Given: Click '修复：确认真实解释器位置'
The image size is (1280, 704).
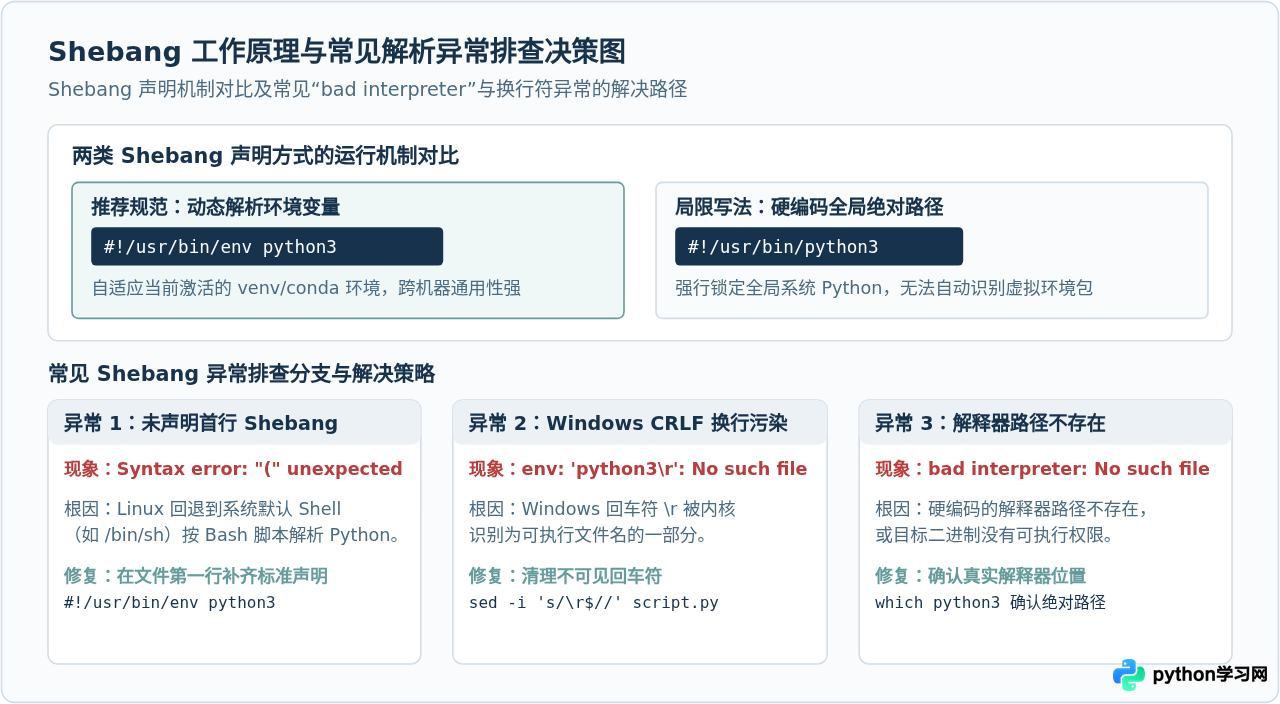Looking at the screenshot, I should point(980,576).
